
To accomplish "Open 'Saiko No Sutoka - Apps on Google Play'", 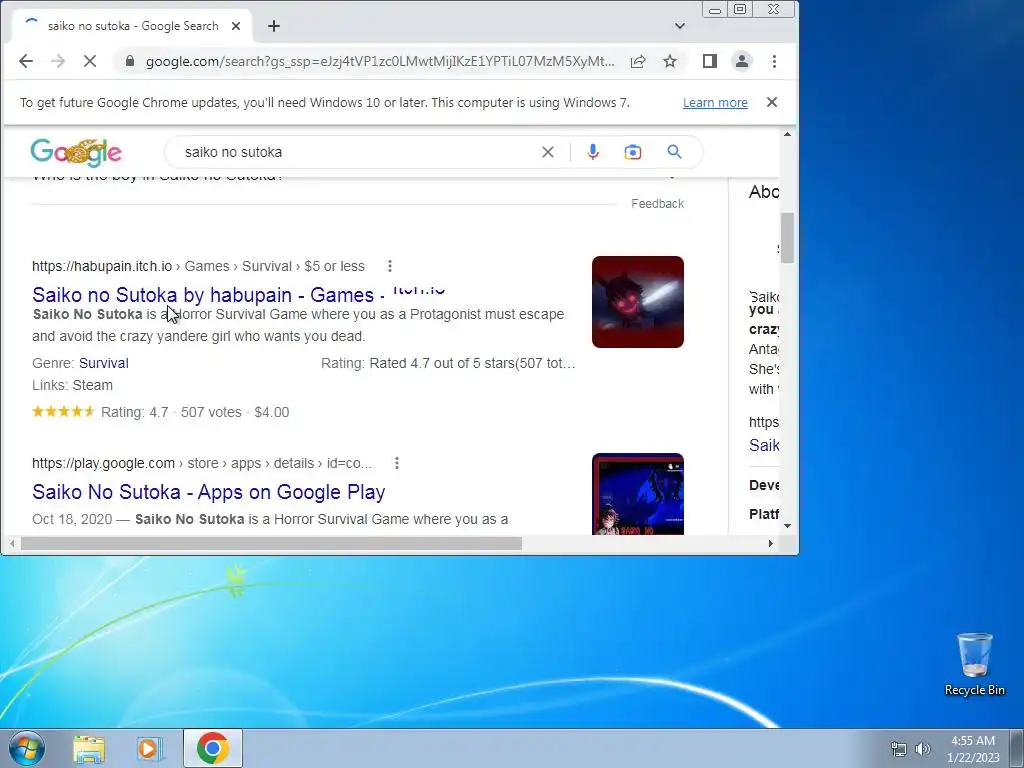I will pos(208,492).
